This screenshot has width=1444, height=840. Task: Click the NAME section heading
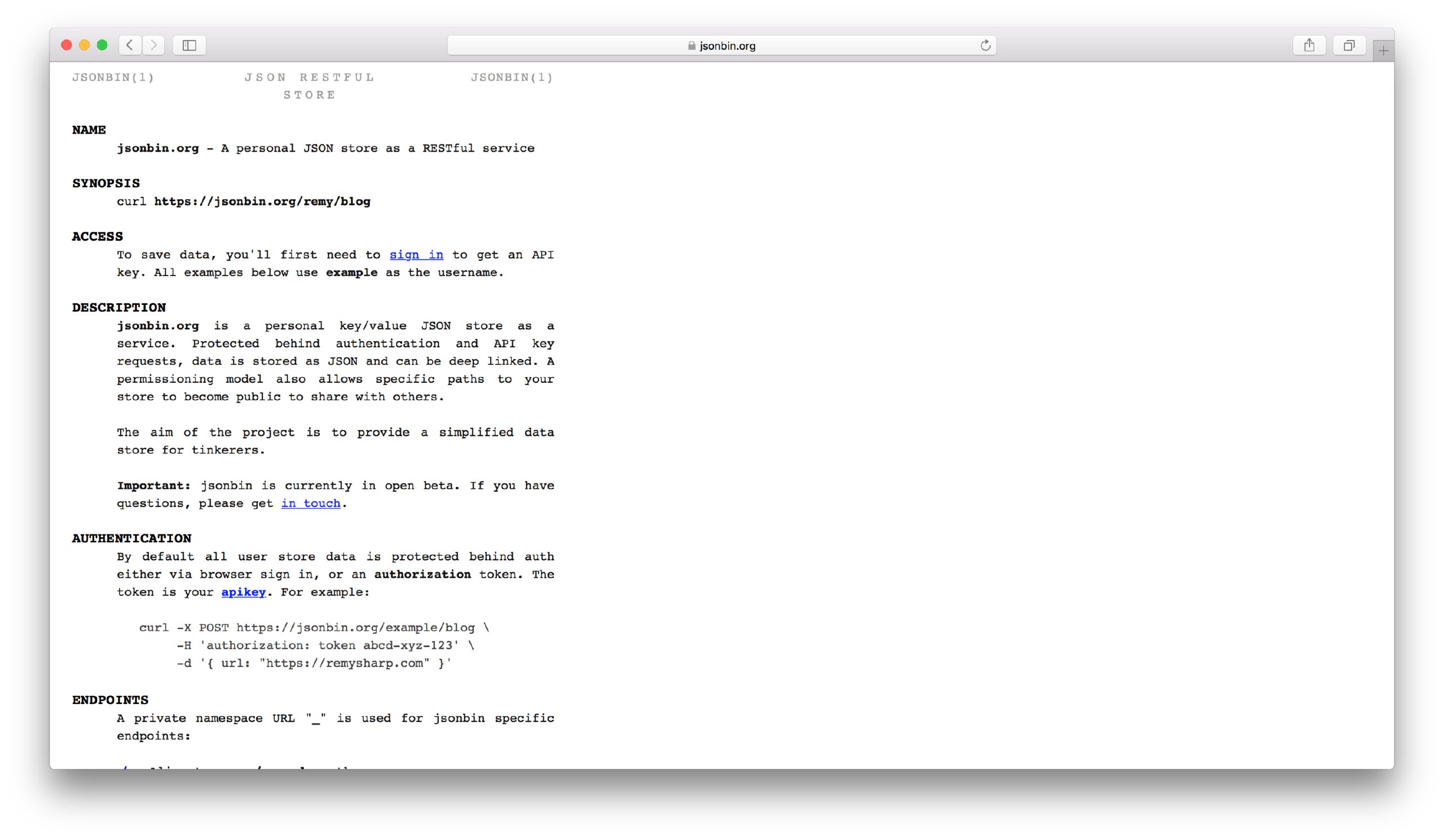[x=89, y=130]
